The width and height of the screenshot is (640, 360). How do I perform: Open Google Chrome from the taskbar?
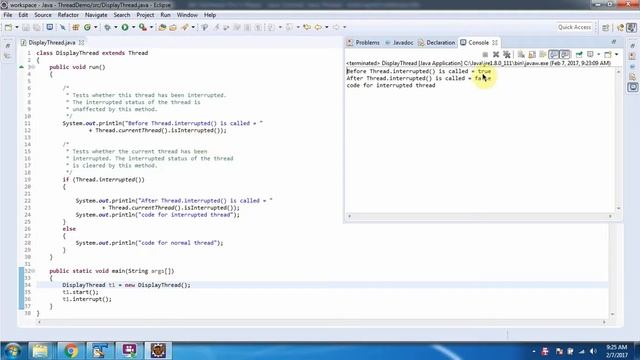pyautogui.click(x=70, y=351)
